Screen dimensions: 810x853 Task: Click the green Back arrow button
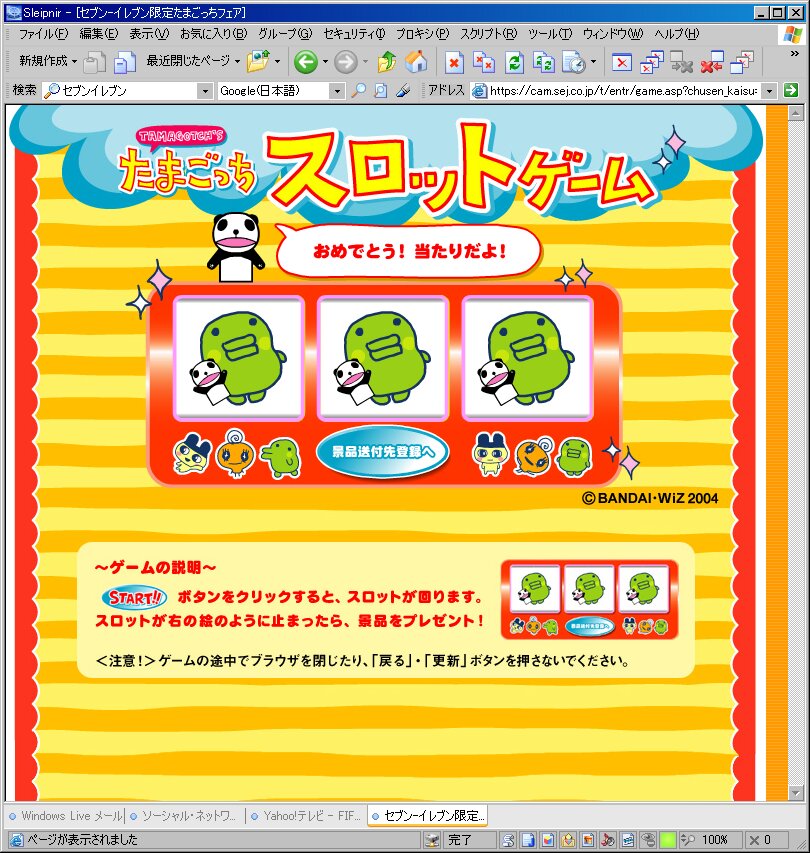pyautogui.click(x=306, y=62)
